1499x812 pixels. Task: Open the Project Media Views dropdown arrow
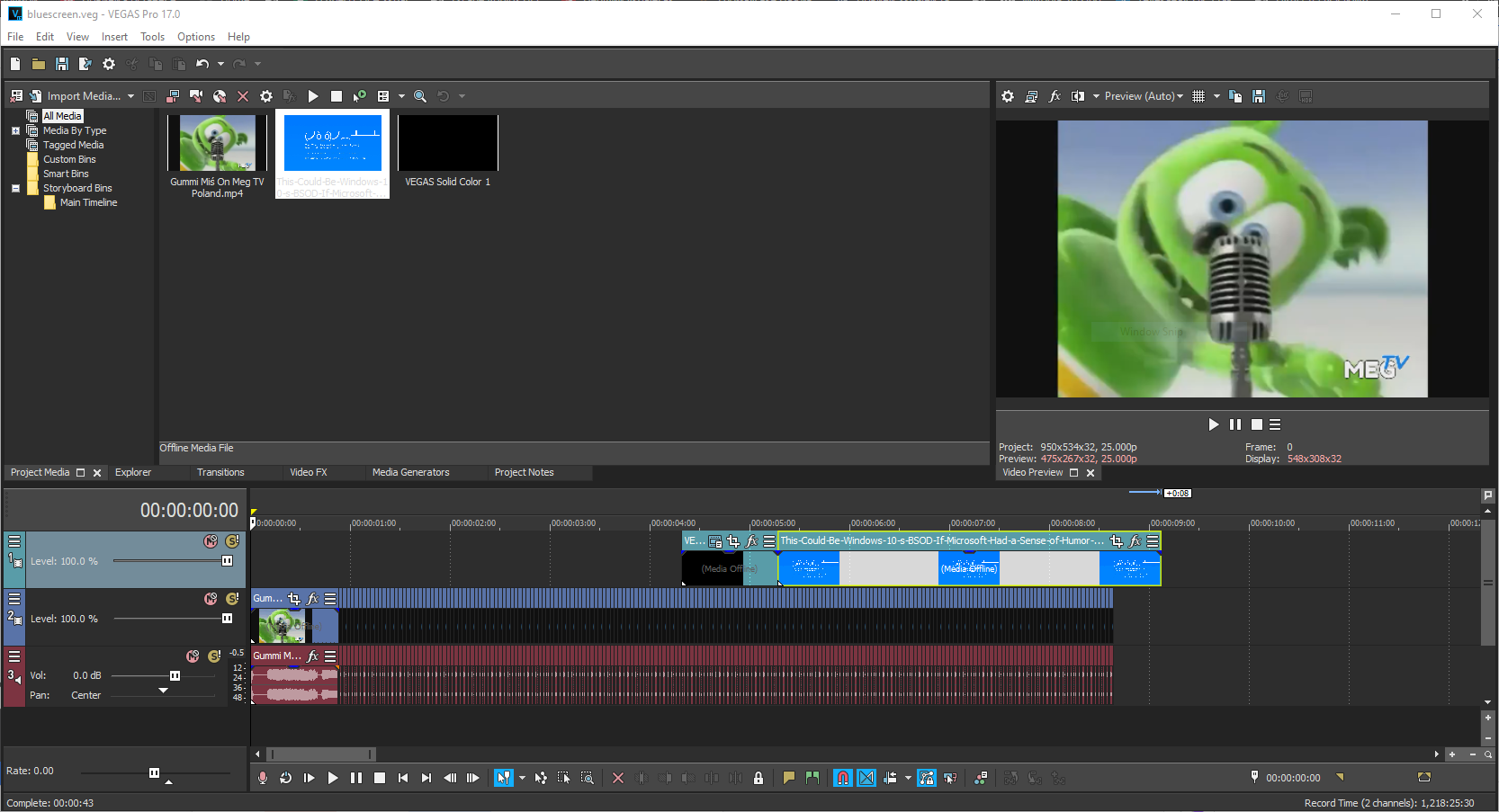point(401,96)
